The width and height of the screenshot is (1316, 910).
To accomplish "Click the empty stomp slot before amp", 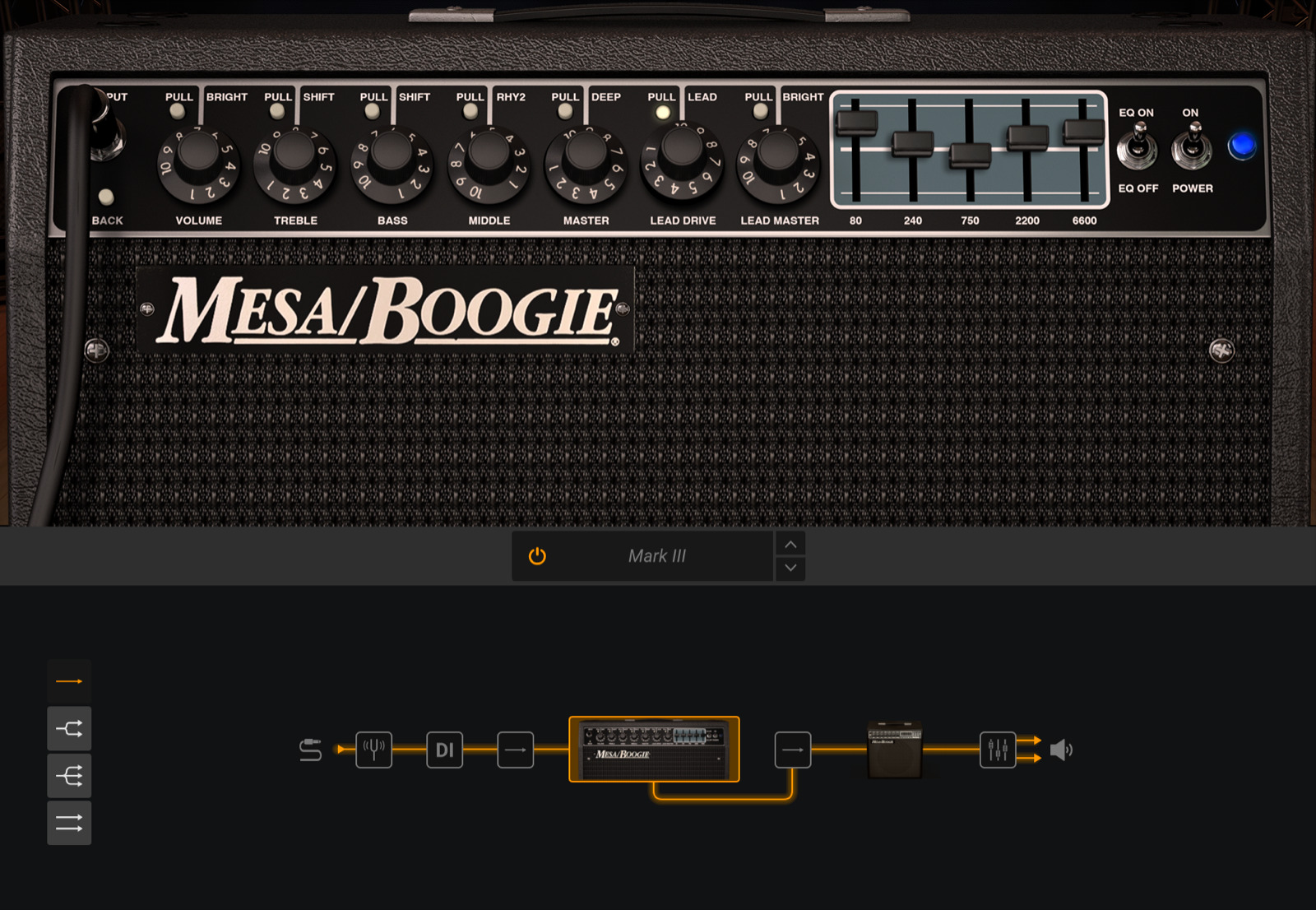I will click(x=516, y=750).
